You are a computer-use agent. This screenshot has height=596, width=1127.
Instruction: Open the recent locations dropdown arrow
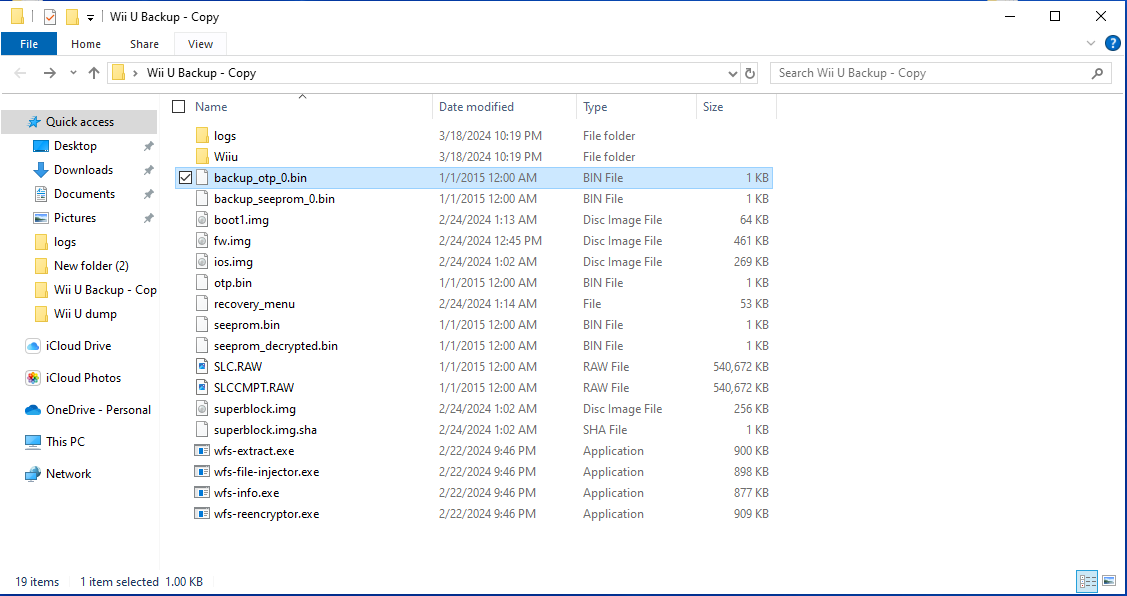click(x=73, y=73)
